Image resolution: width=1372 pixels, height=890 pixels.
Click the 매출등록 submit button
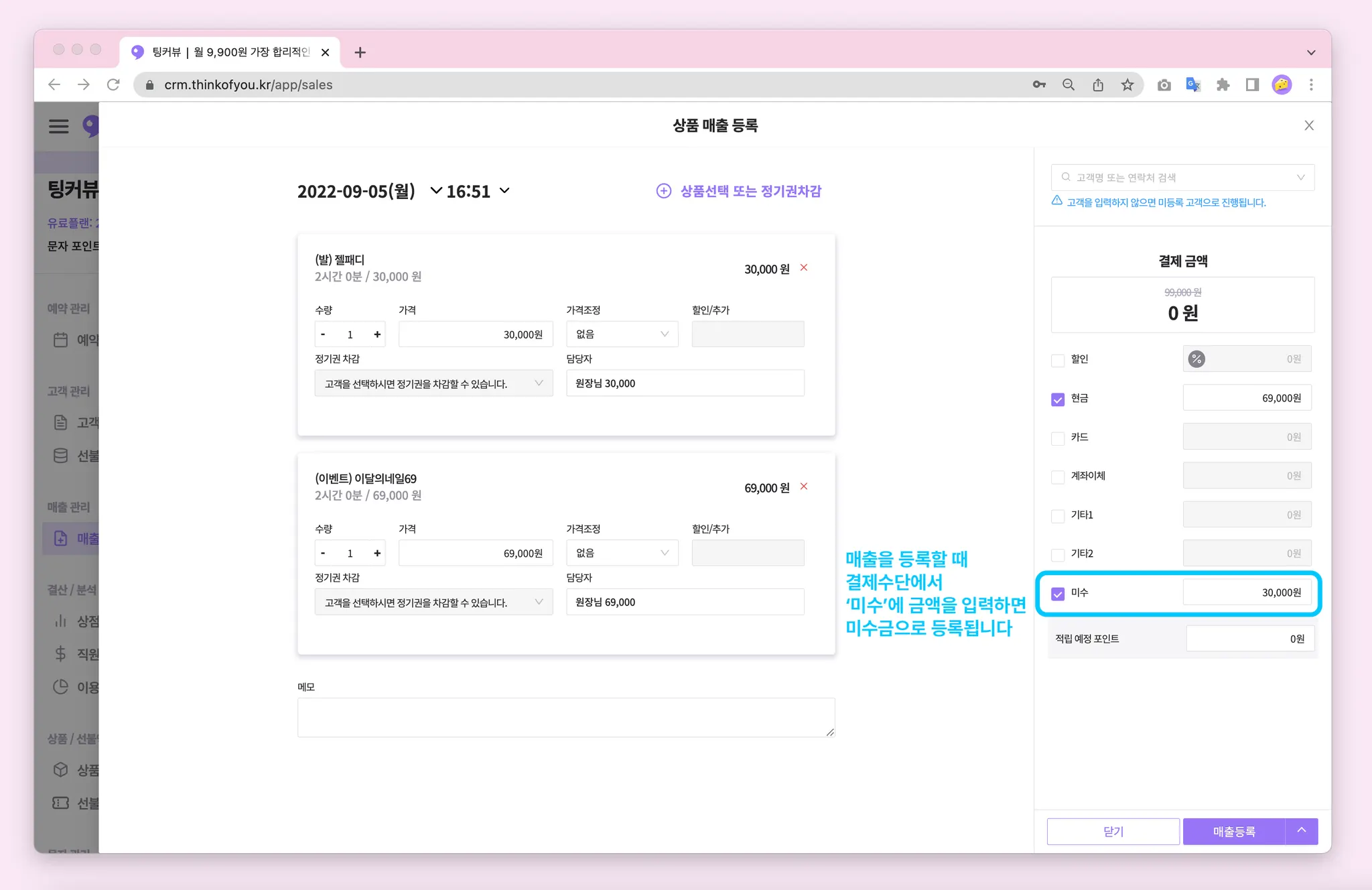[1233, 831]
